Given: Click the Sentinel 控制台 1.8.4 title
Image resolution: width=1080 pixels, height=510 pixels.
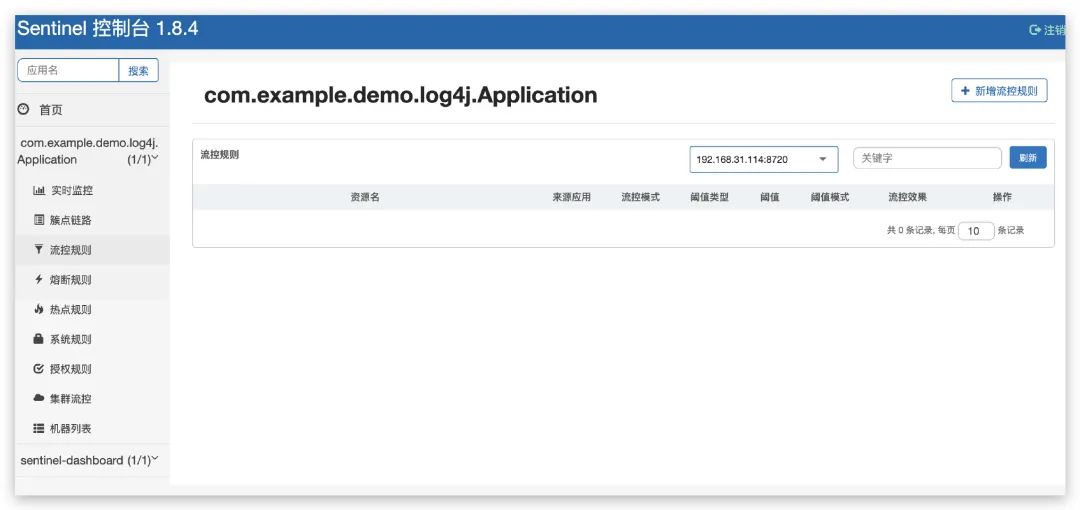Looking at the screenshot, I should tap(107, 30).
